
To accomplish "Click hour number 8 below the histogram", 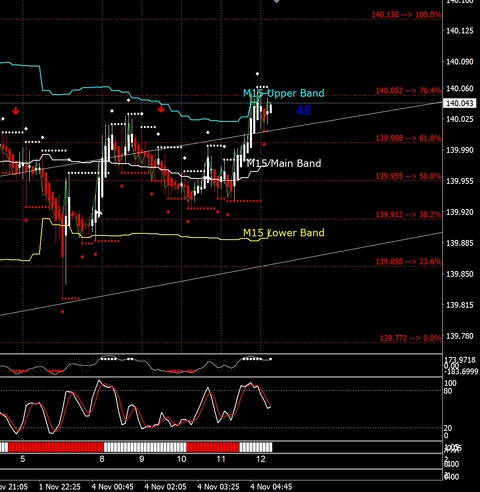I will click(102, 459).
